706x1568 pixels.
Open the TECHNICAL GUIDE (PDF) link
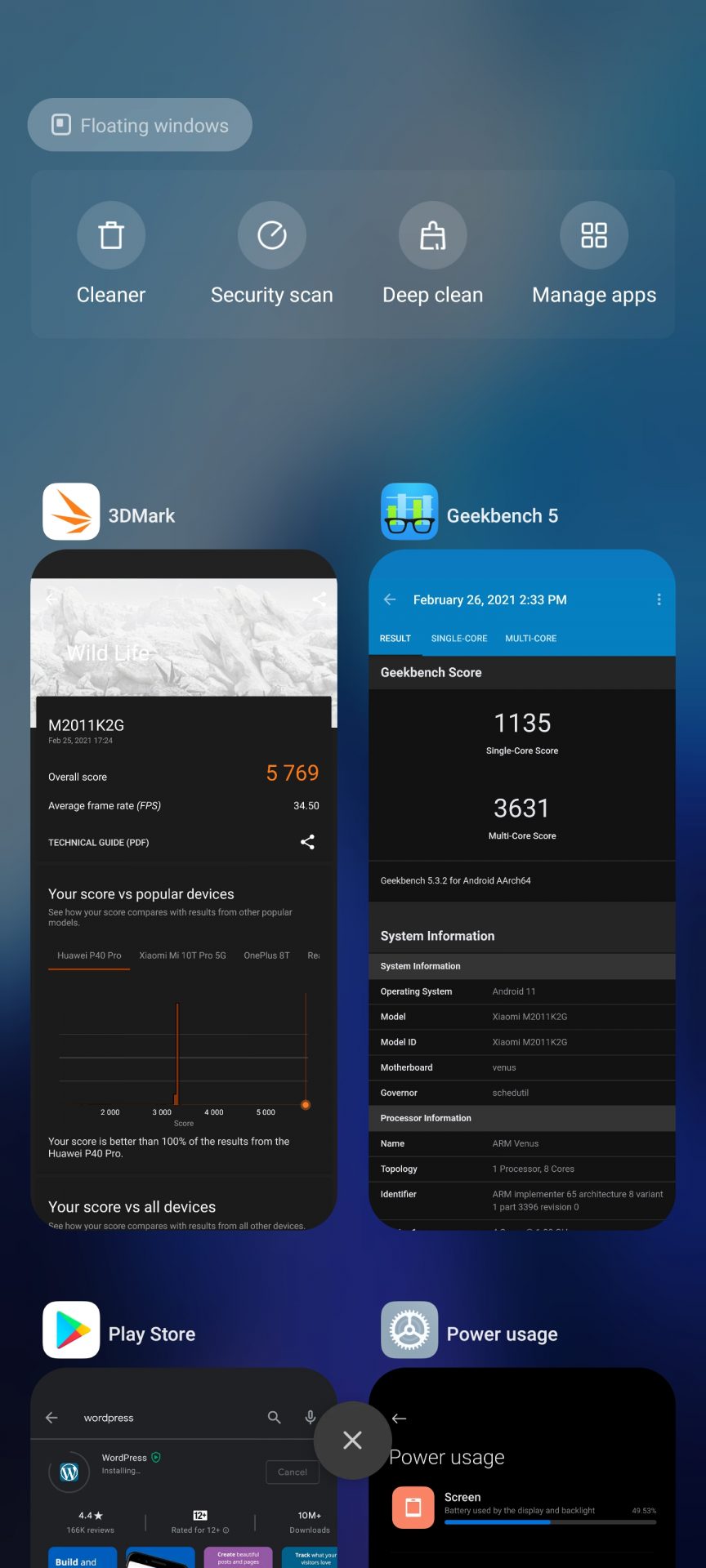click(99, 843)
